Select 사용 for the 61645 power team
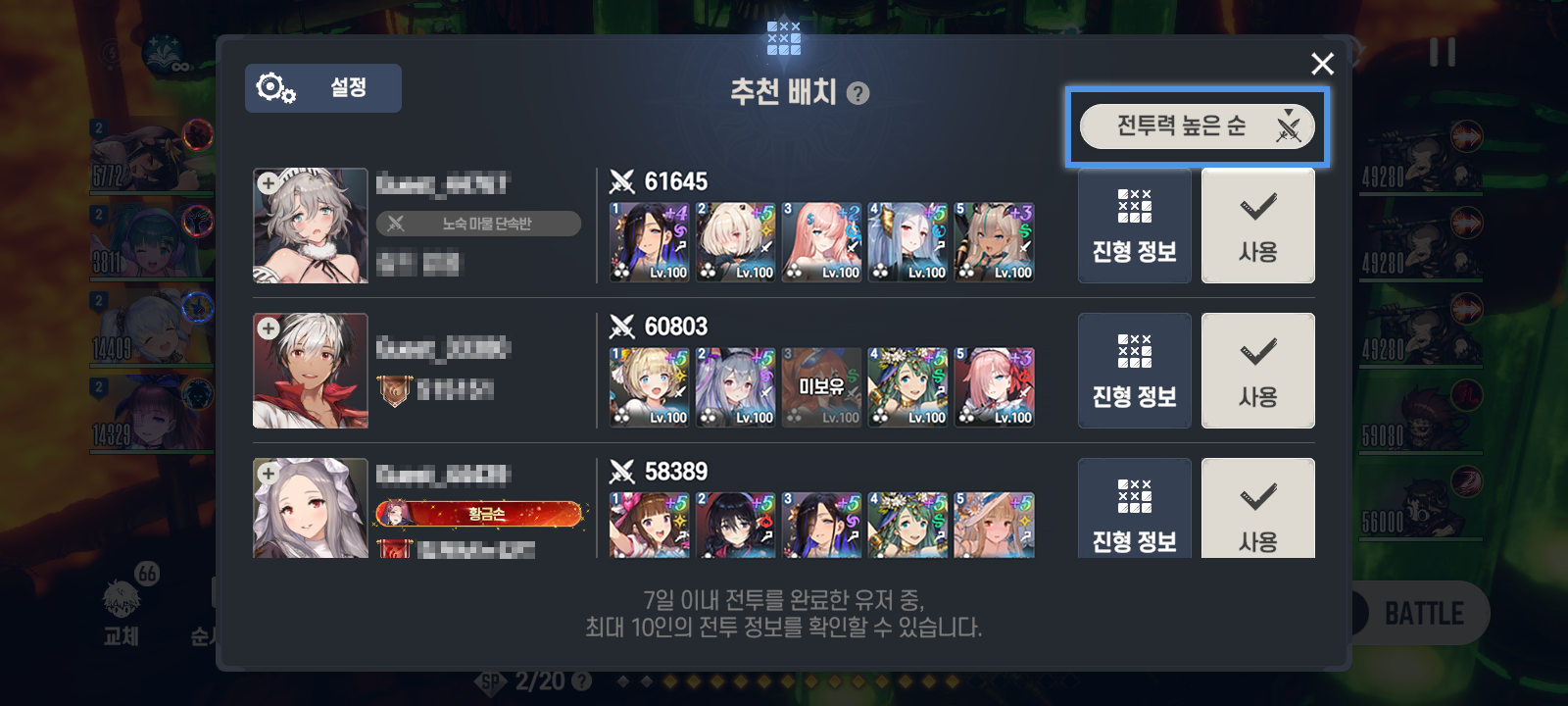This screenshot has width=1568, height=706. point(1258,226)
